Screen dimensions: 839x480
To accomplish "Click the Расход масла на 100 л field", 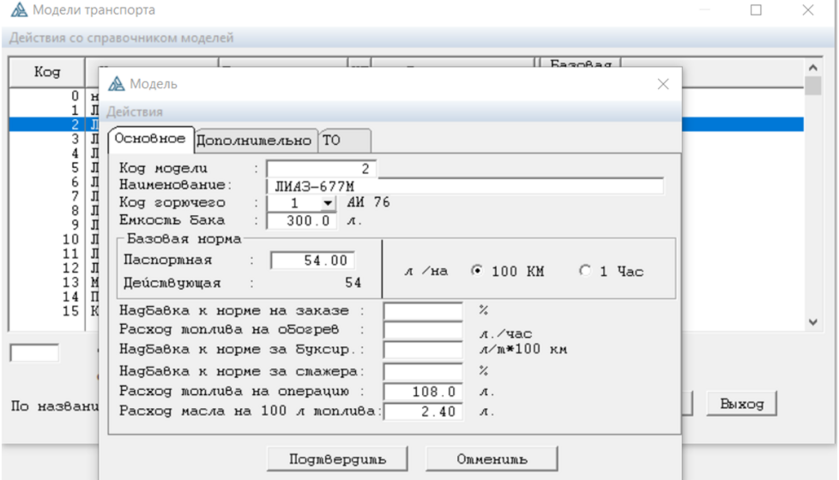I will click(423, 412).
